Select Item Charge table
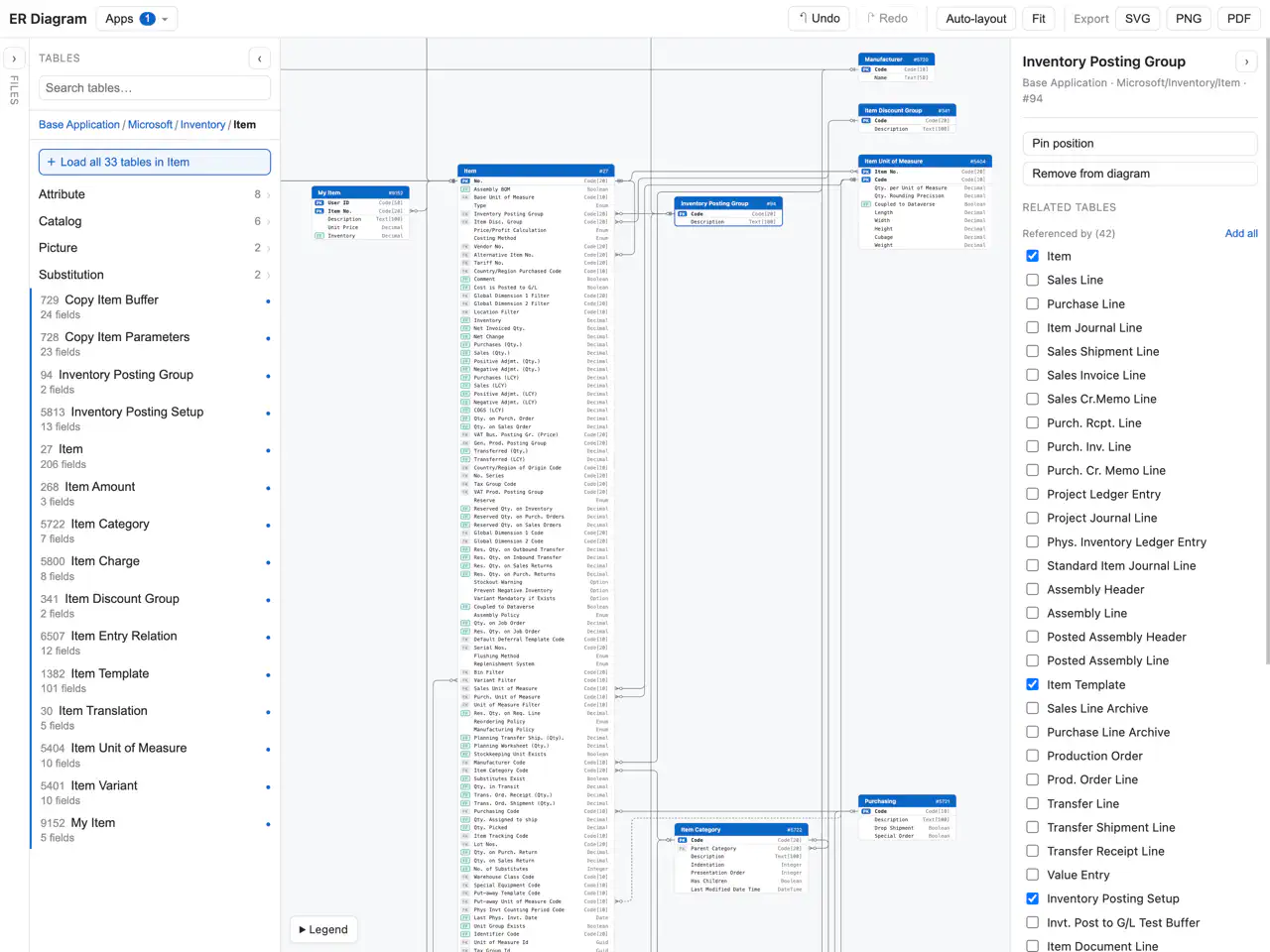 click(x=155, y=568)
